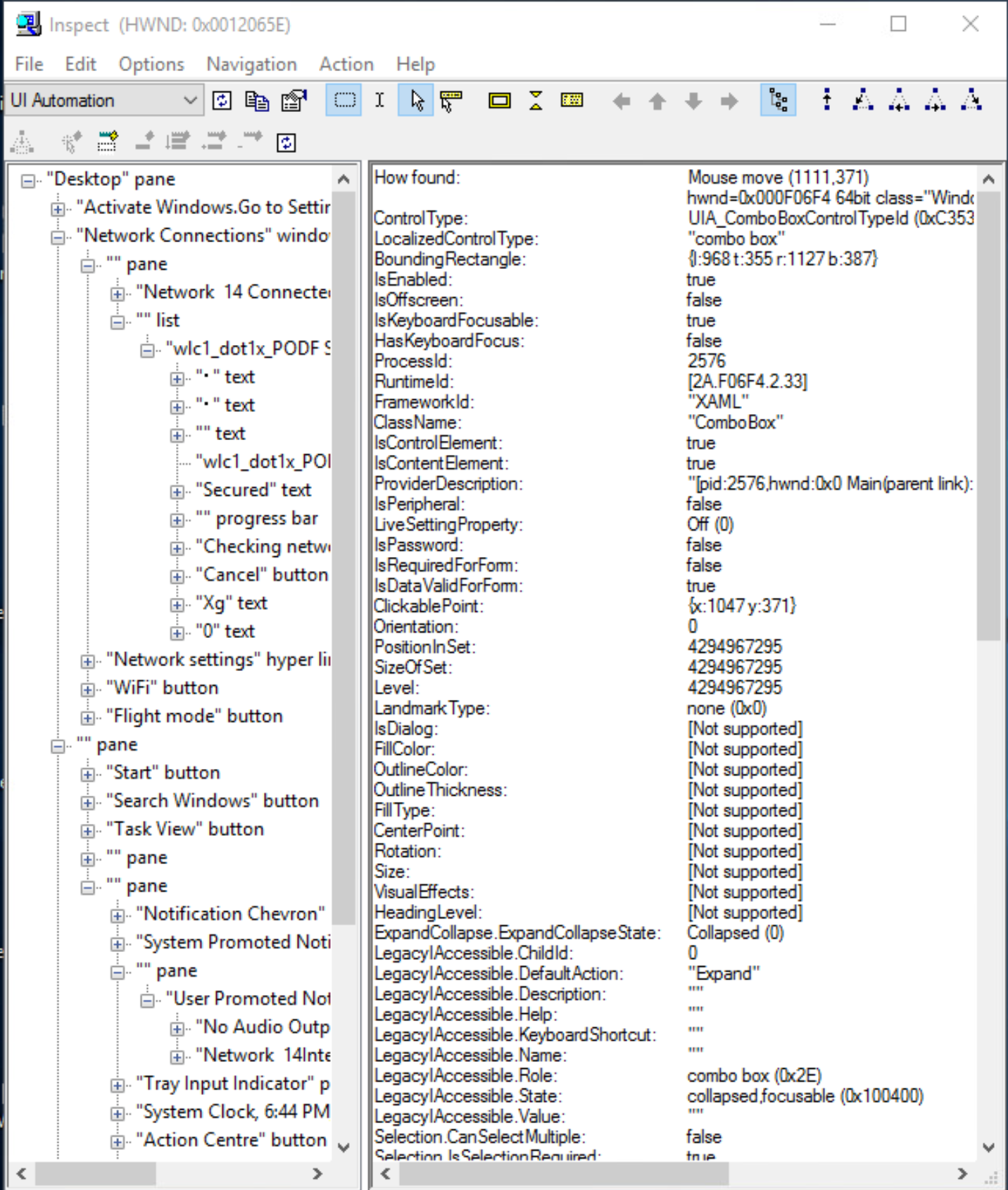Click the grey right arrow navigation icon
1008x1190 pixels.
729,101
